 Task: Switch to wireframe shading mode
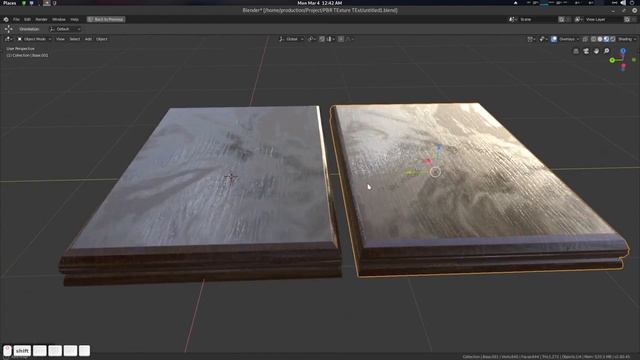[x=593, y=39]
